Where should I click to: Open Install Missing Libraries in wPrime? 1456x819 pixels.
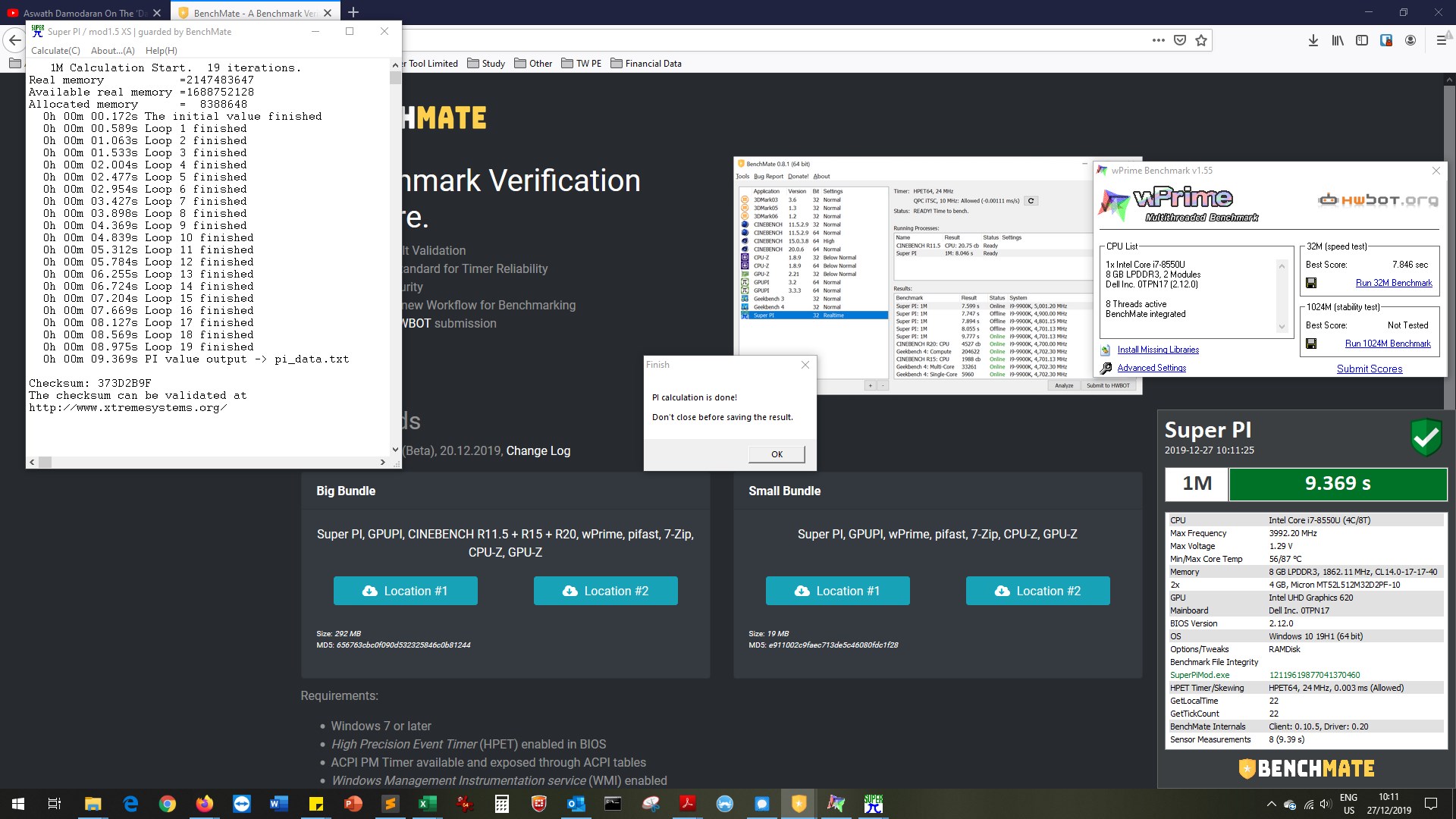(x=1158, y=350)
